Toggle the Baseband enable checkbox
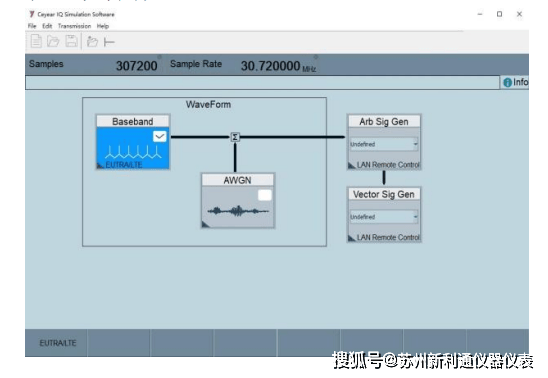548x378 pixels. (x=160, y=136)
